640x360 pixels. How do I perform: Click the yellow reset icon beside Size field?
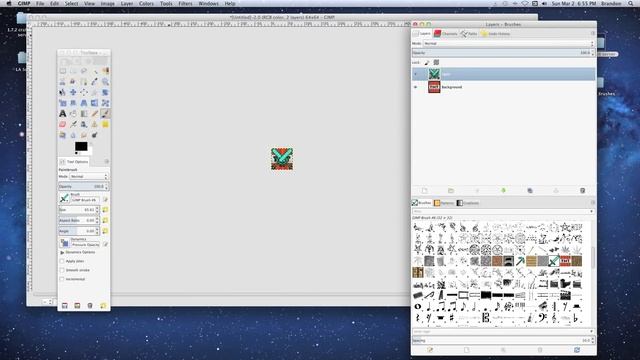105,209
